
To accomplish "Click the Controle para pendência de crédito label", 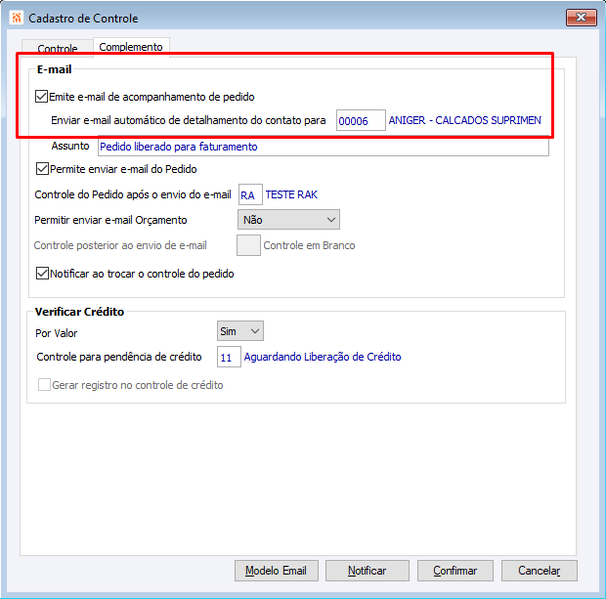I will tap(119, 357).
